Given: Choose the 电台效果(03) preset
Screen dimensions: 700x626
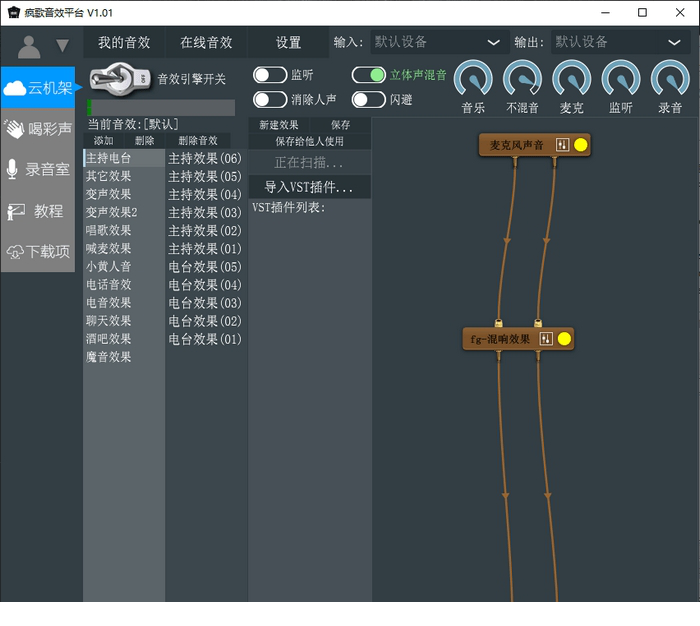Looking at the screenshot, I should coord(206,303).
